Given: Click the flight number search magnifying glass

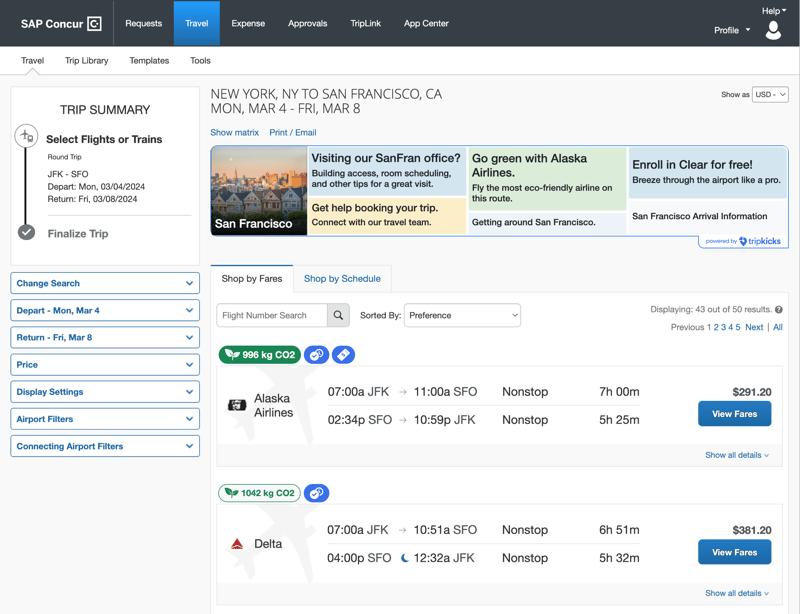Looking at the screenshot, I should pos(338,315).
